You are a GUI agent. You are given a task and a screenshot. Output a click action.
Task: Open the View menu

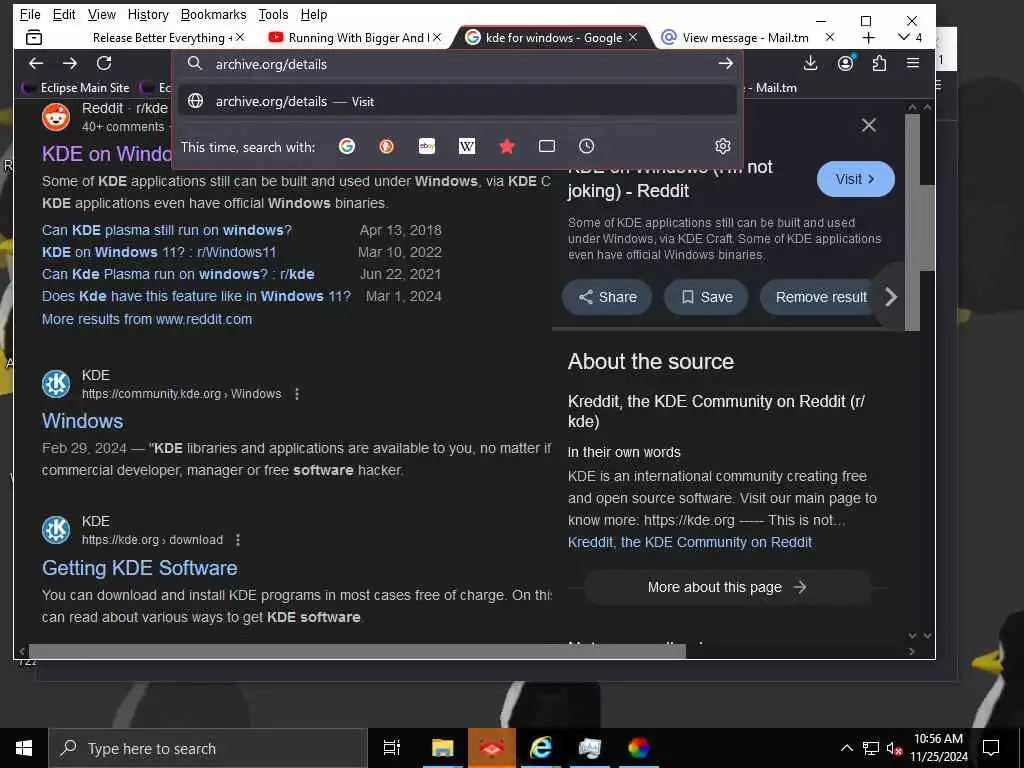[x=102, y=14]
